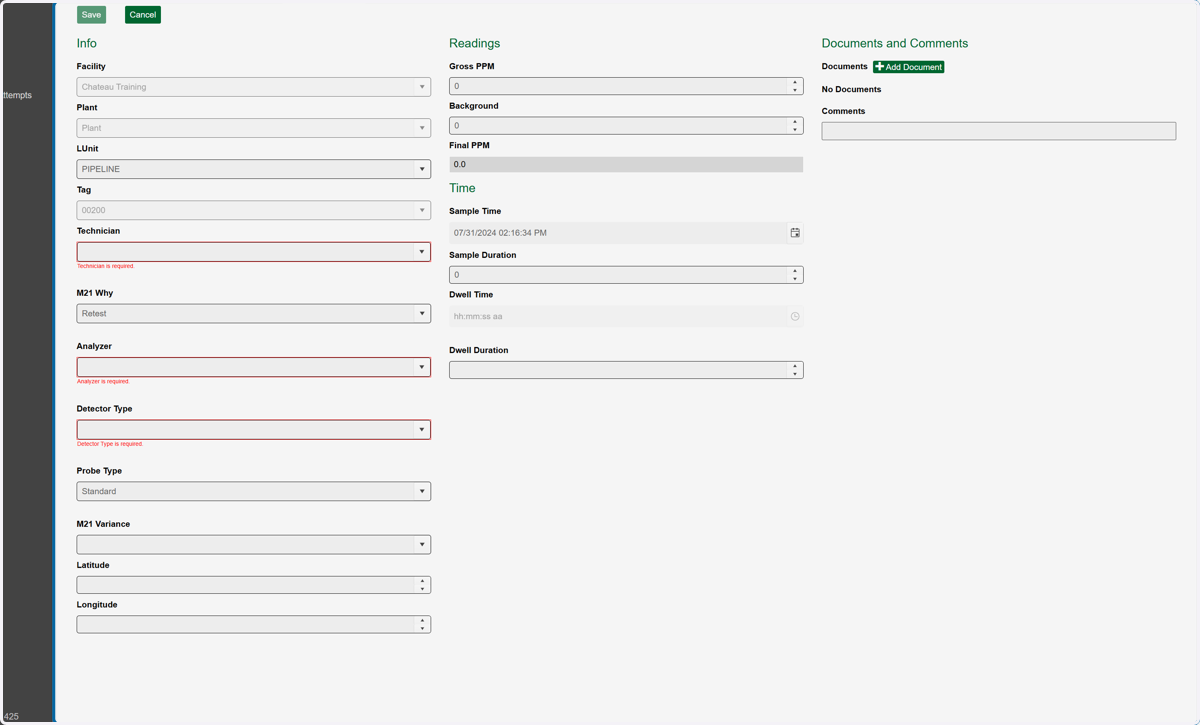
Task: Click the Sample Time date field
Action: pos(617,233)
